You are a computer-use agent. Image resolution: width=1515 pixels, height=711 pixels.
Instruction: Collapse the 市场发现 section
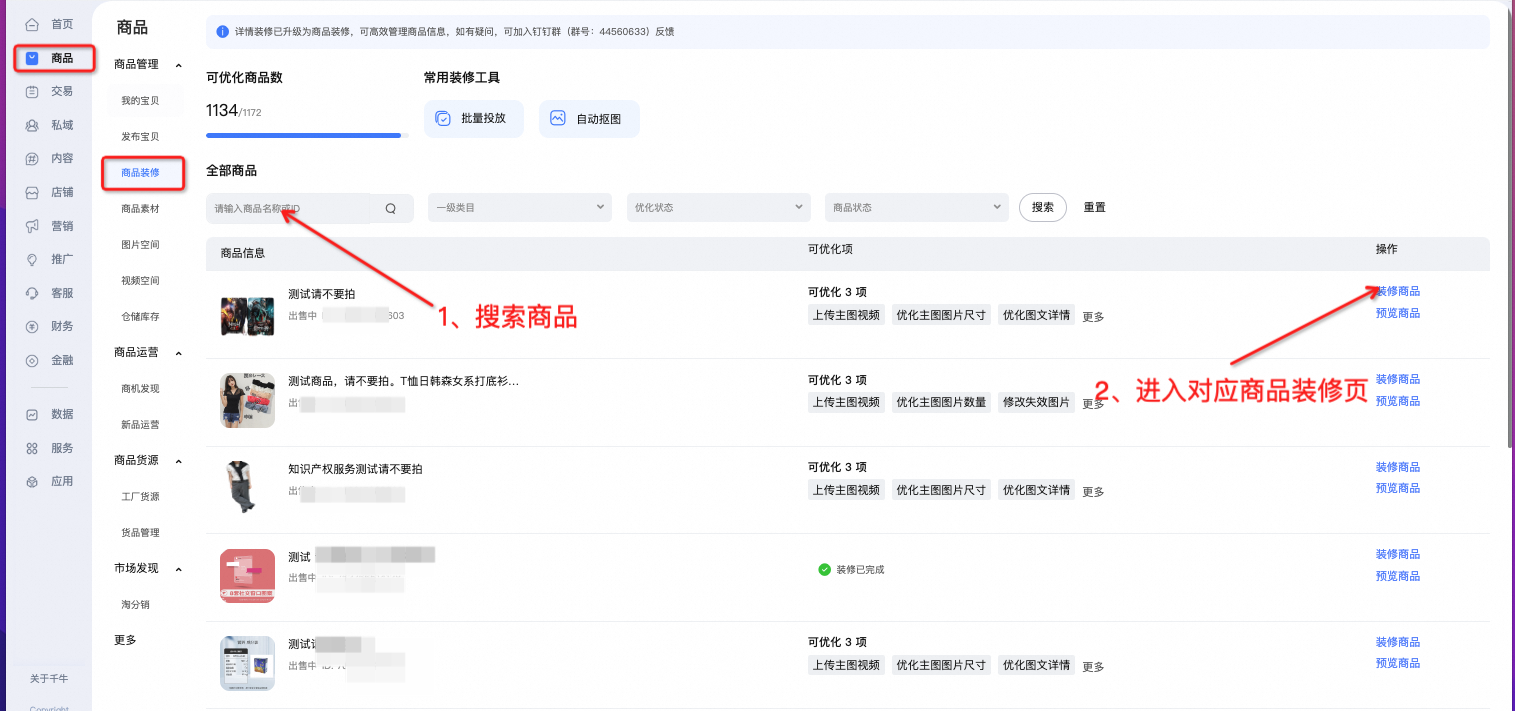tap(179, 569)
